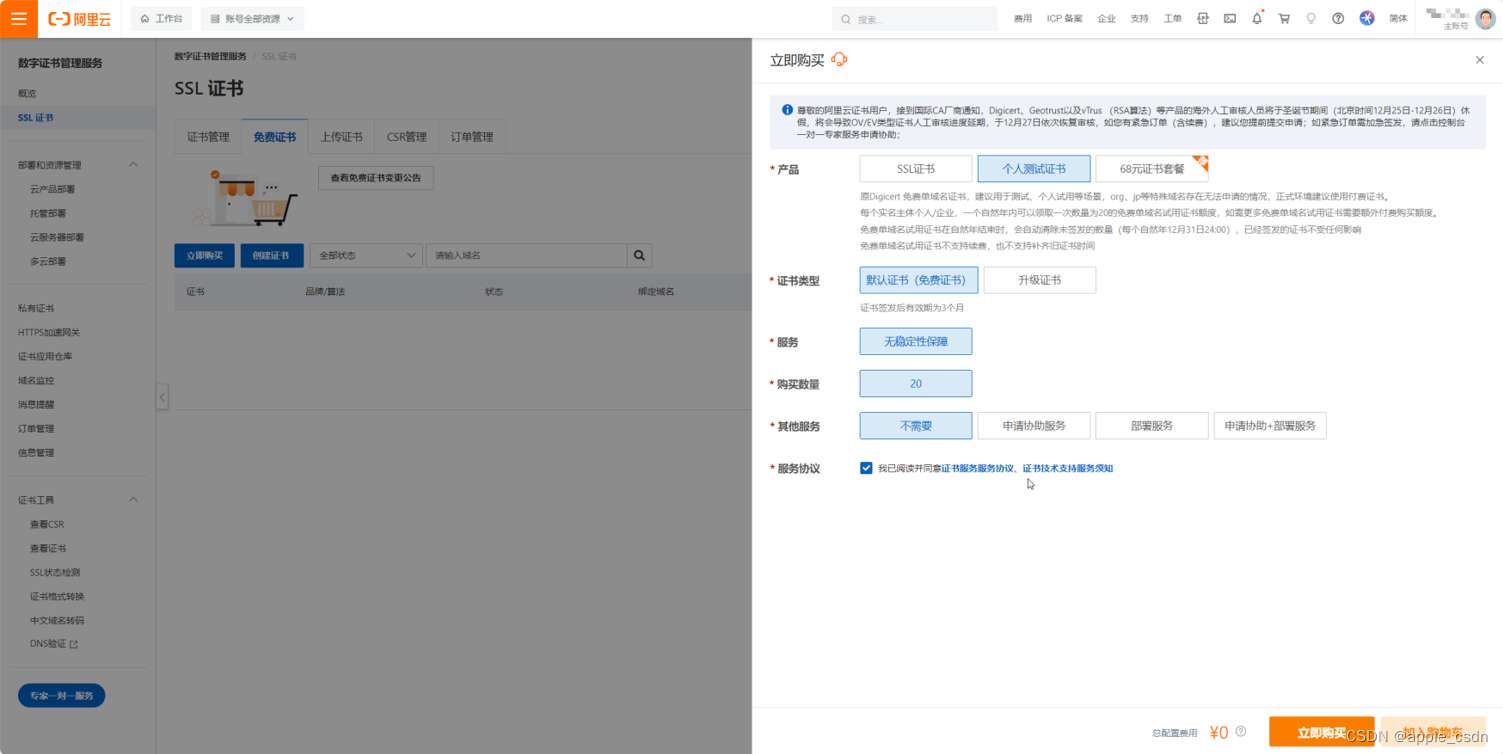Switch to the CSR管理 tab

tap(407, 137)
